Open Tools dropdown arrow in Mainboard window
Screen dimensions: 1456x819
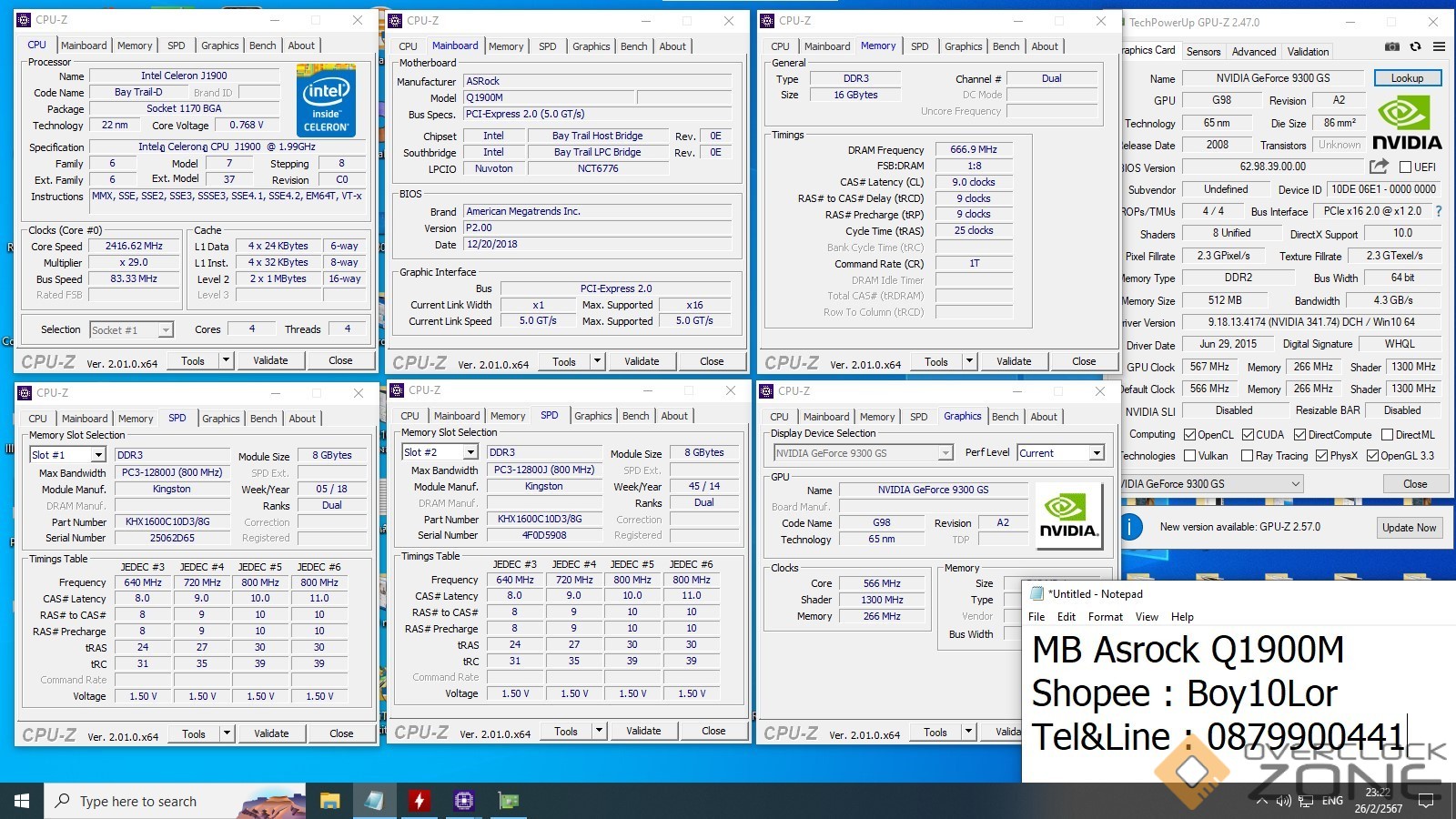tap(598, 361)
